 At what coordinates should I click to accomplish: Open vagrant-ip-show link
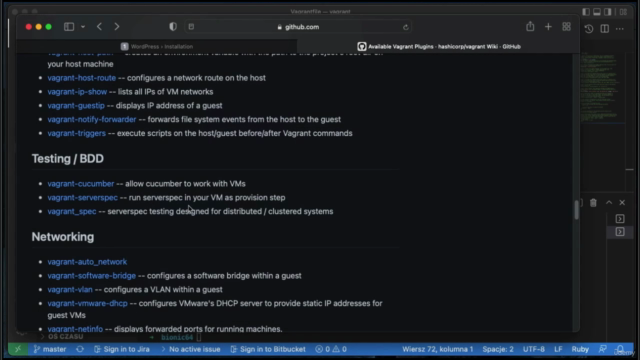77,92
